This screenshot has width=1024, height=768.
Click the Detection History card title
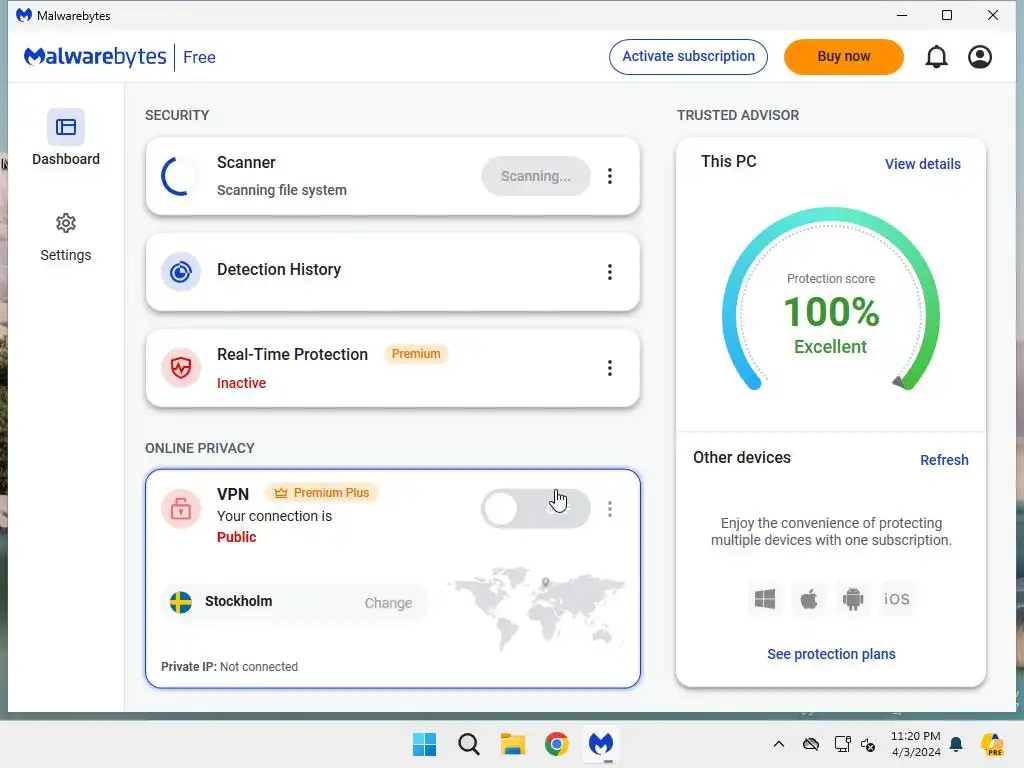click(279, 270)
